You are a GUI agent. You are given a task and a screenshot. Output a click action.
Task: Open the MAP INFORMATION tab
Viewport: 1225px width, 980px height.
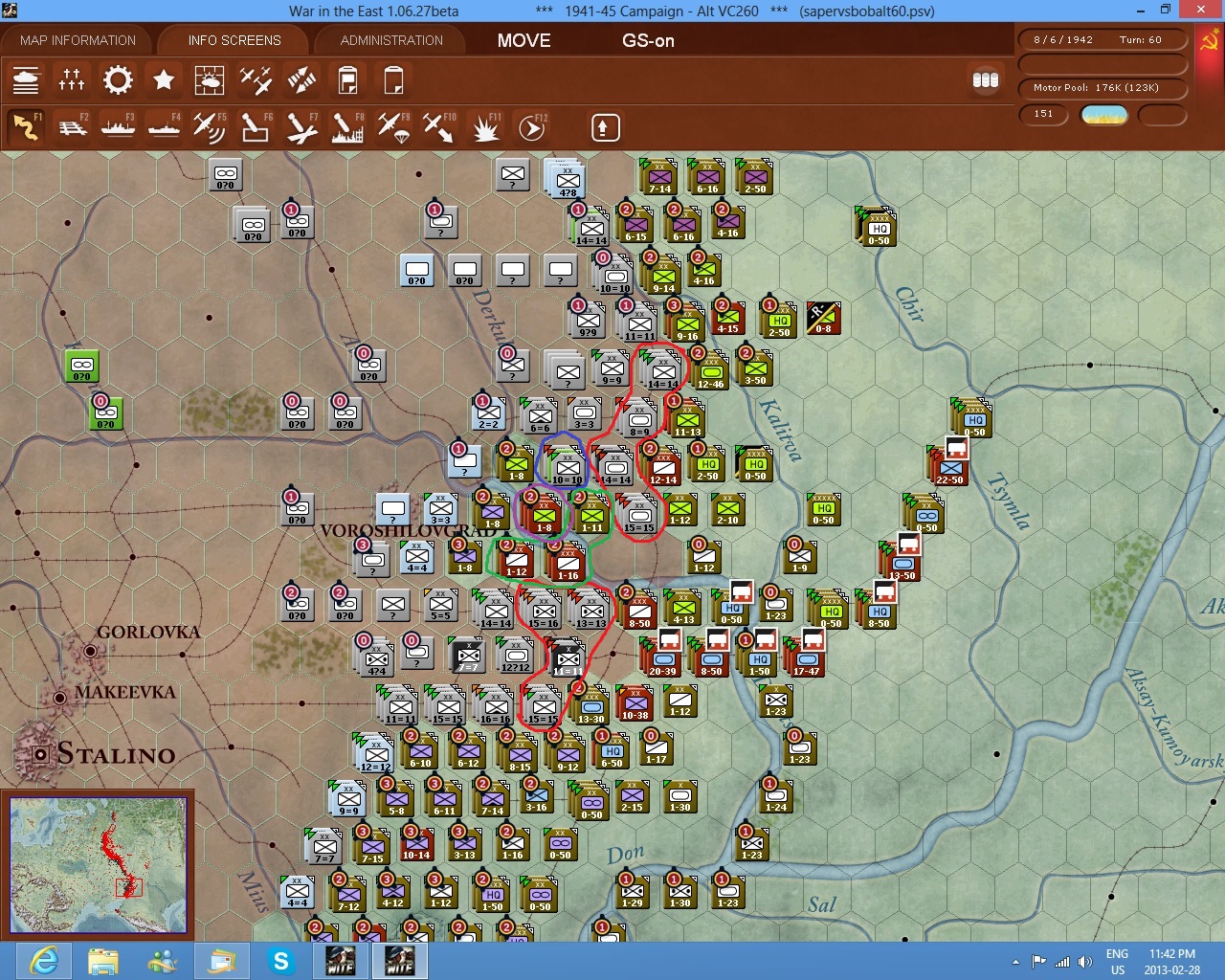(78, 40)
